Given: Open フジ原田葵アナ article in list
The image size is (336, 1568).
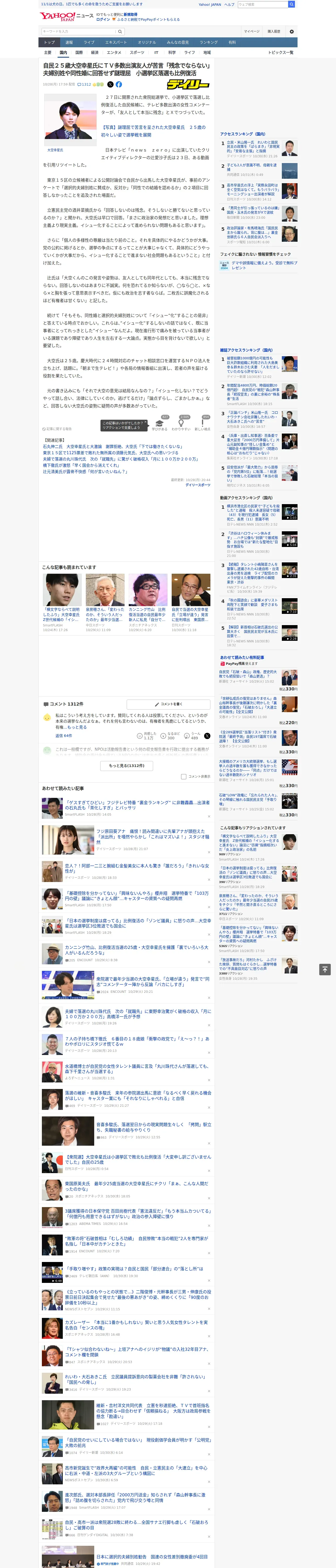Looking at the screenshot, I should pyautogui.click(x=153, y=837).
